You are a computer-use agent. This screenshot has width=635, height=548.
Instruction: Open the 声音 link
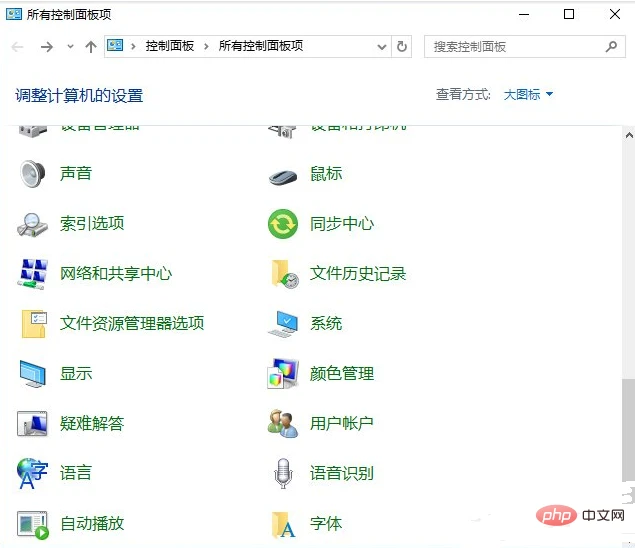coord(76,173)
